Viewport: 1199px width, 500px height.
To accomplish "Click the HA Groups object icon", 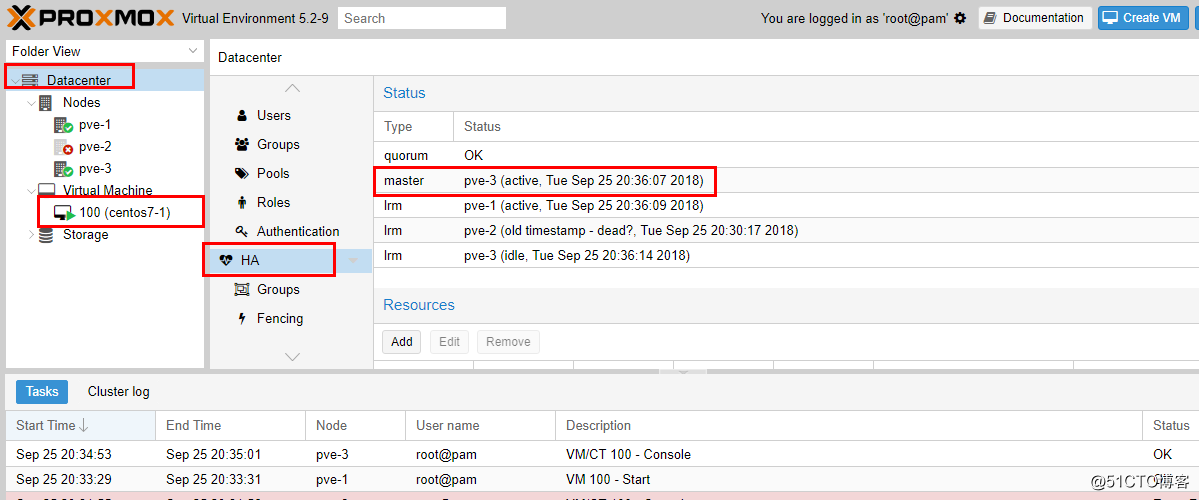I will [242, 290].
